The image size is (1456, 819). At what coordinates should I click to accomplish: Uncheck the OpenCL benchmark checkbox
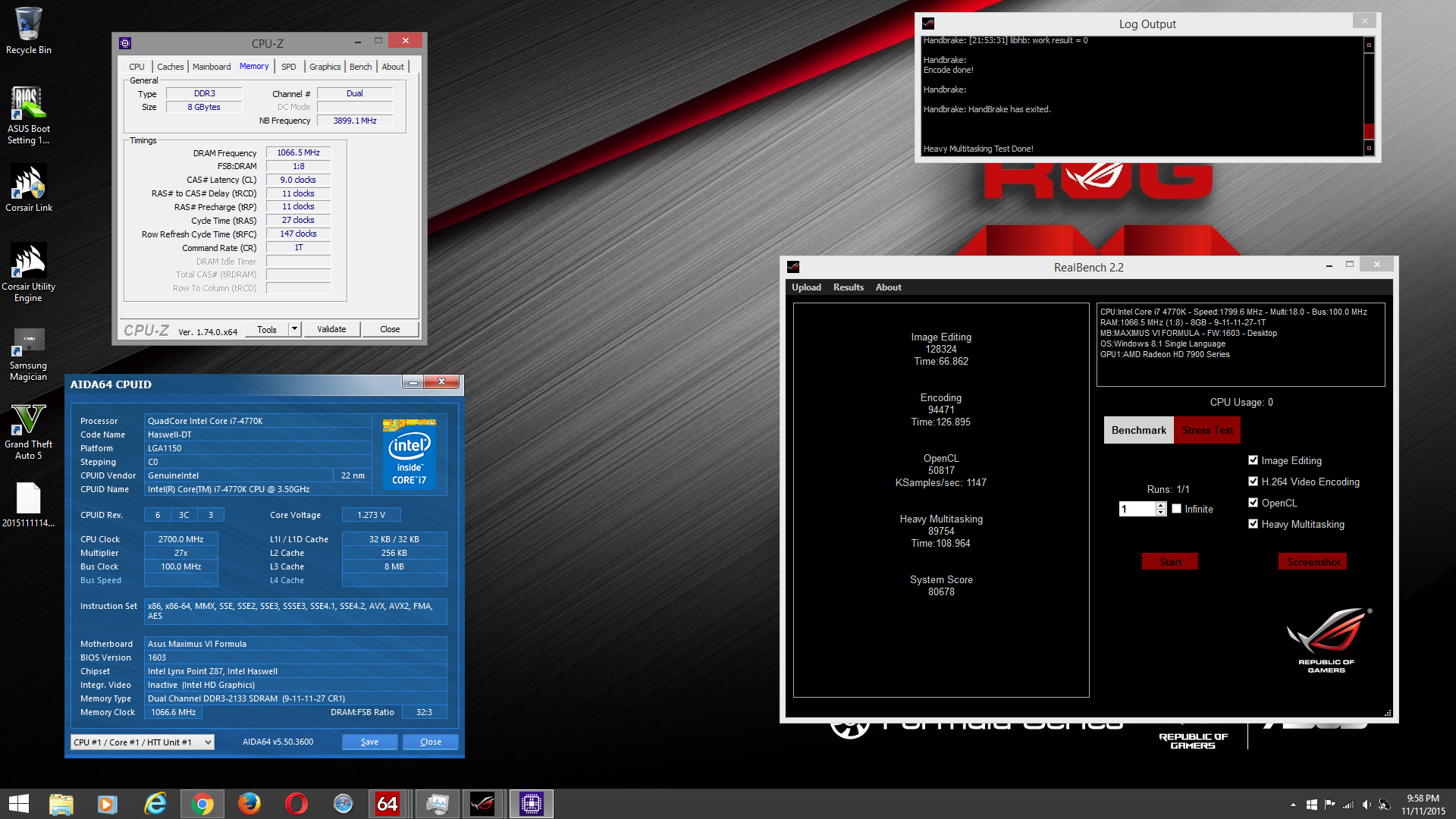tap(1253, 503)
